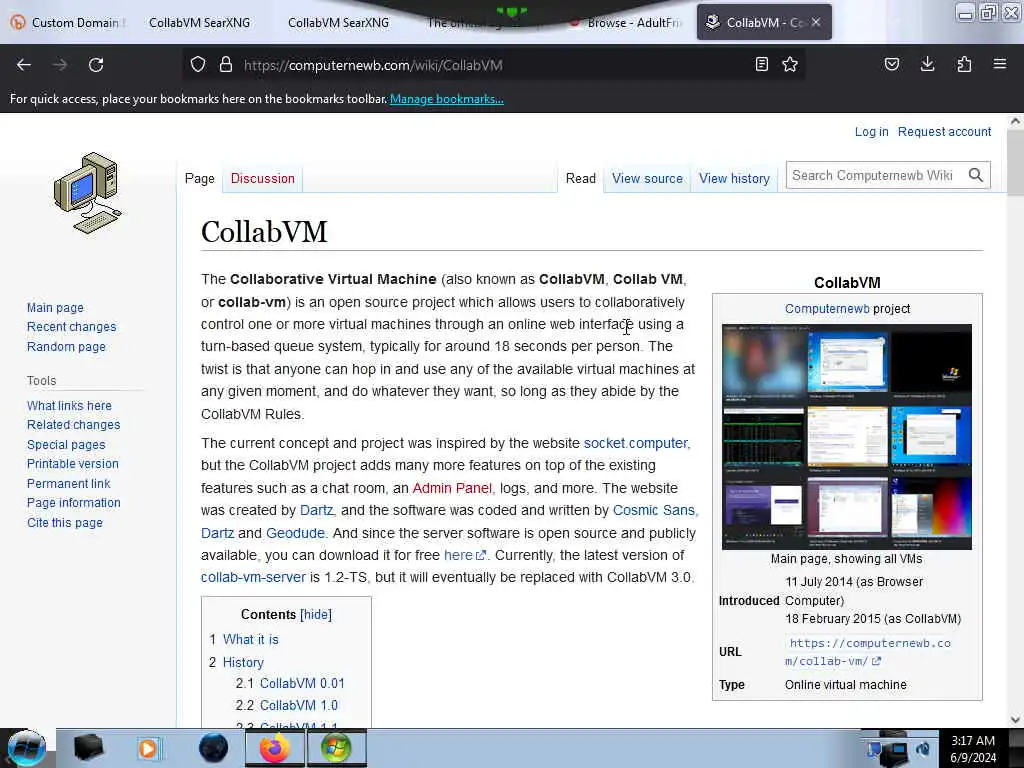Click Manage bookmarks link in toolbar
The width and height of the screenshot is (1024, 768).
[447, 99]
